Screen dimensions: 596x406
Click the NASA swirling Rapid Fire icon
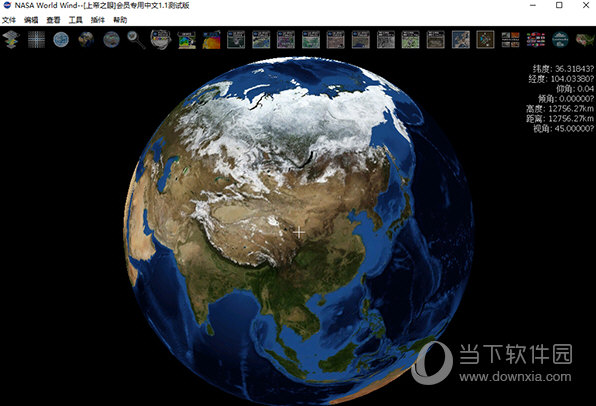click(x=161, y=39)
